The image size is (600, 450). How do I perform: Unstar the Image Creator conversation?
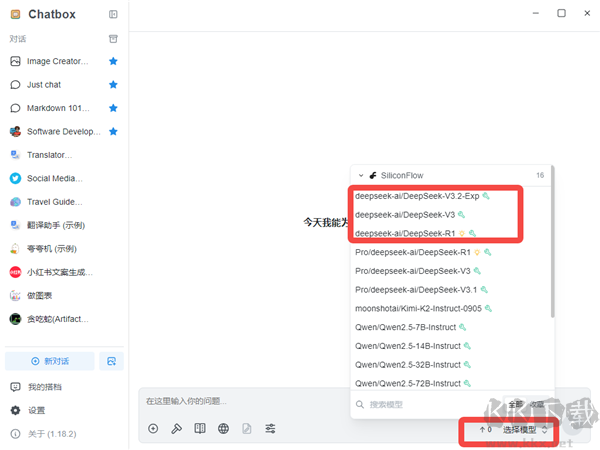pos(113,61)
